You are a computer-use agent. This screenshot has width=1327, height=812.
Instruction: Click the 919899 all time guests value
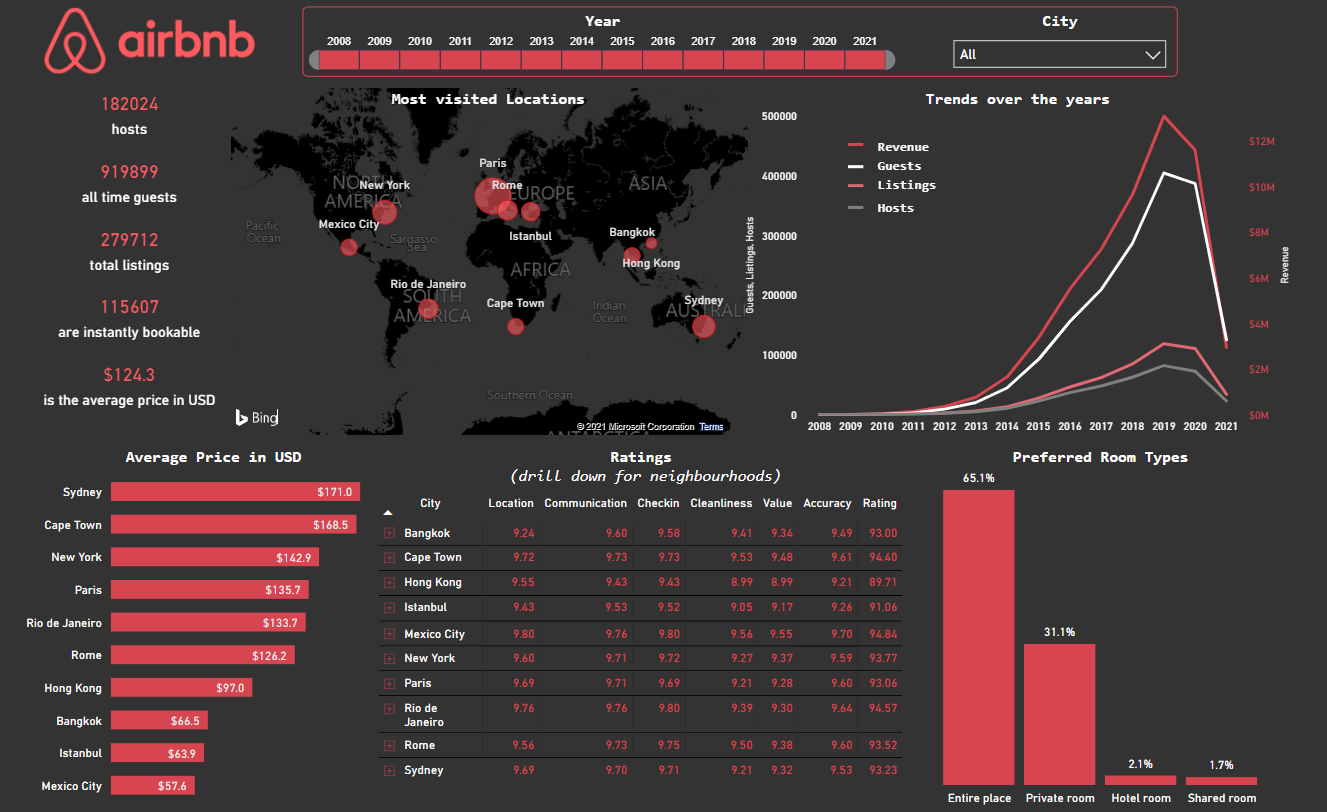coord(130,172)
